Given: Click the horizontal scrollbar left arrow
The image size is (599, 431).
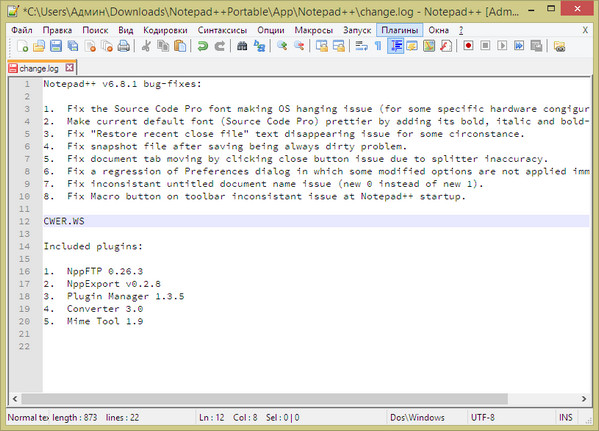Looking at the screenshot, I should (15, 399).
